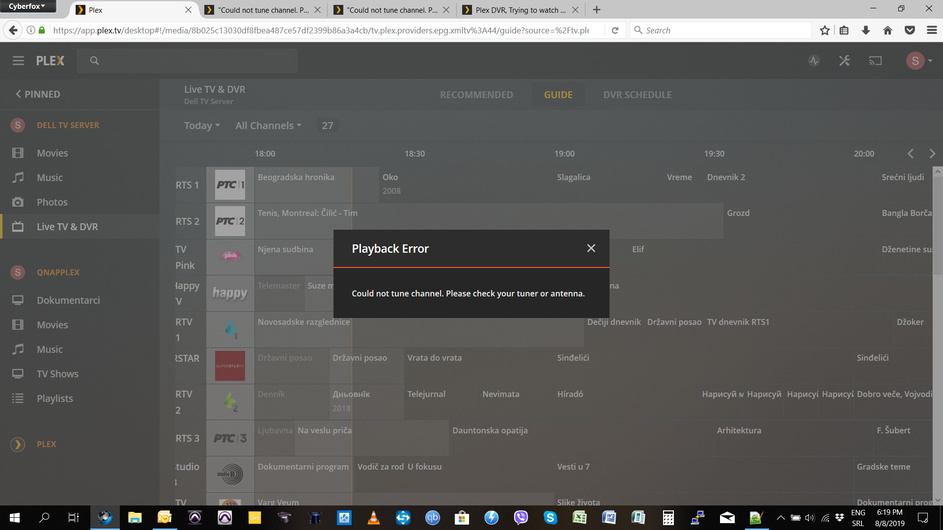Click the RTS 1 channel logo
943x530 pixels.
click(230, 185)
